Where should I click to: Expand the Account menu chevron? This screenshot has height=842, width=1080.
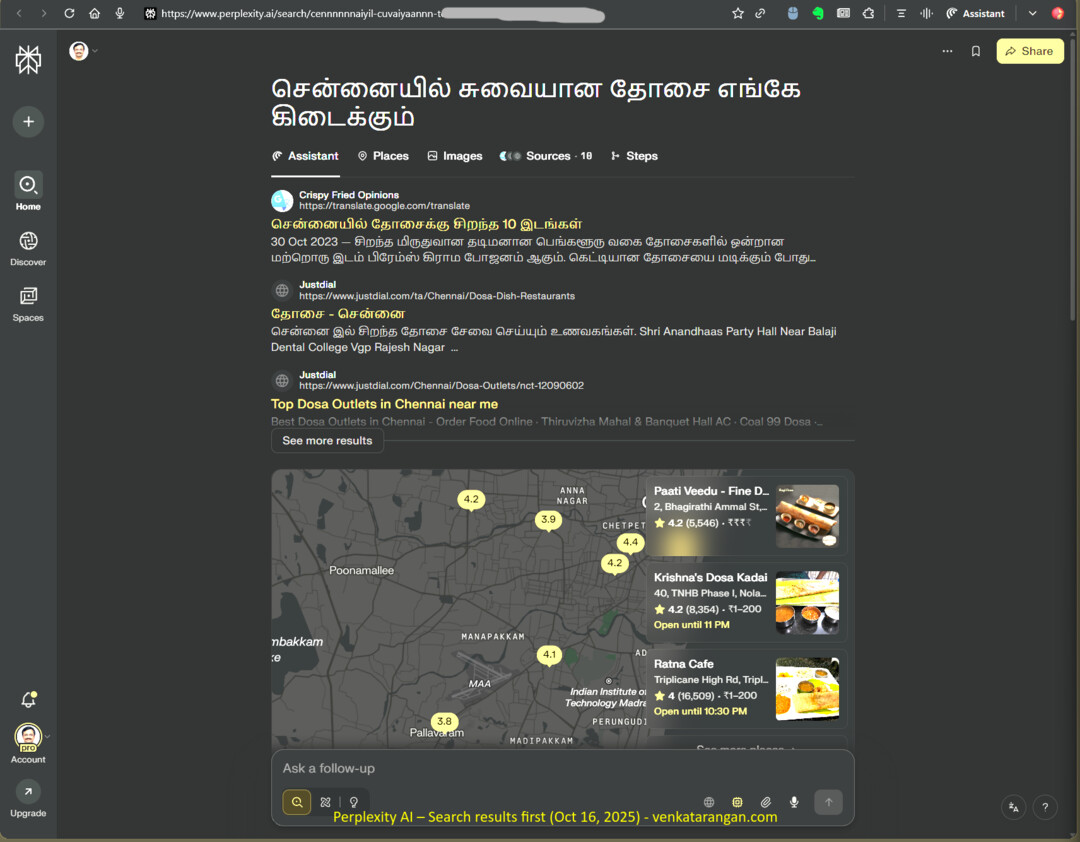(x=48, y=737)
